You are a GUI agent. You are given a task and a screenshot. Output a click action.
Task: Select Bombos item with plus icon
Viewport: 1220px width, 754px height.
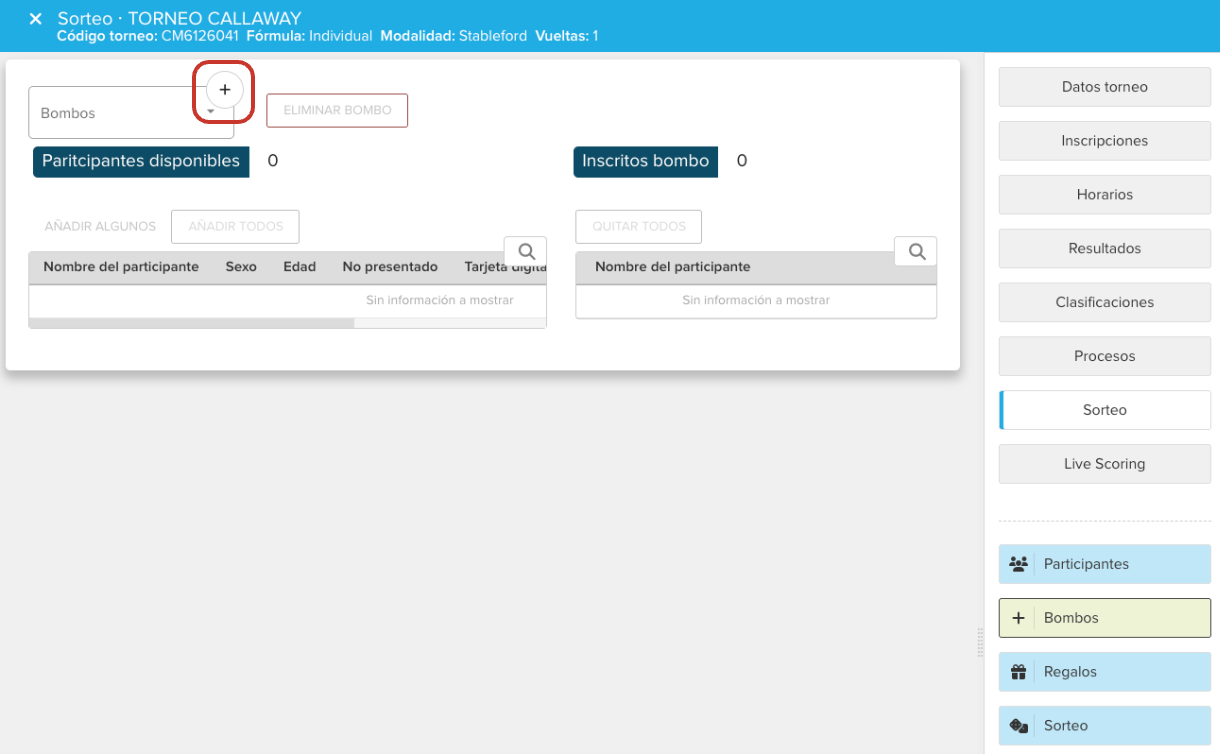[x=1104, y=618]
